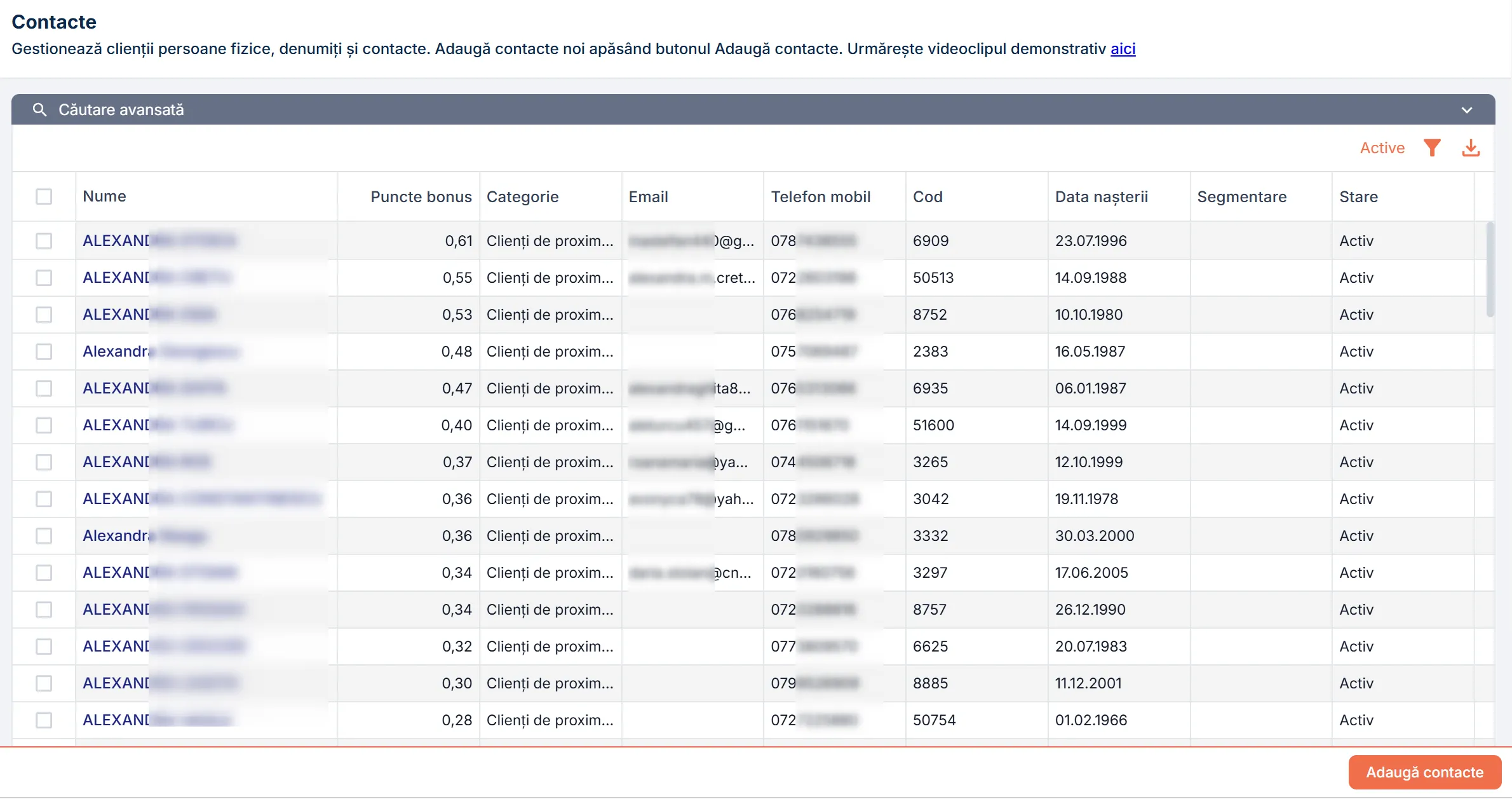This screenshot has height=799, width=1512.
Task: Click email cell in row 50513
Action: [x=692, y=278]
